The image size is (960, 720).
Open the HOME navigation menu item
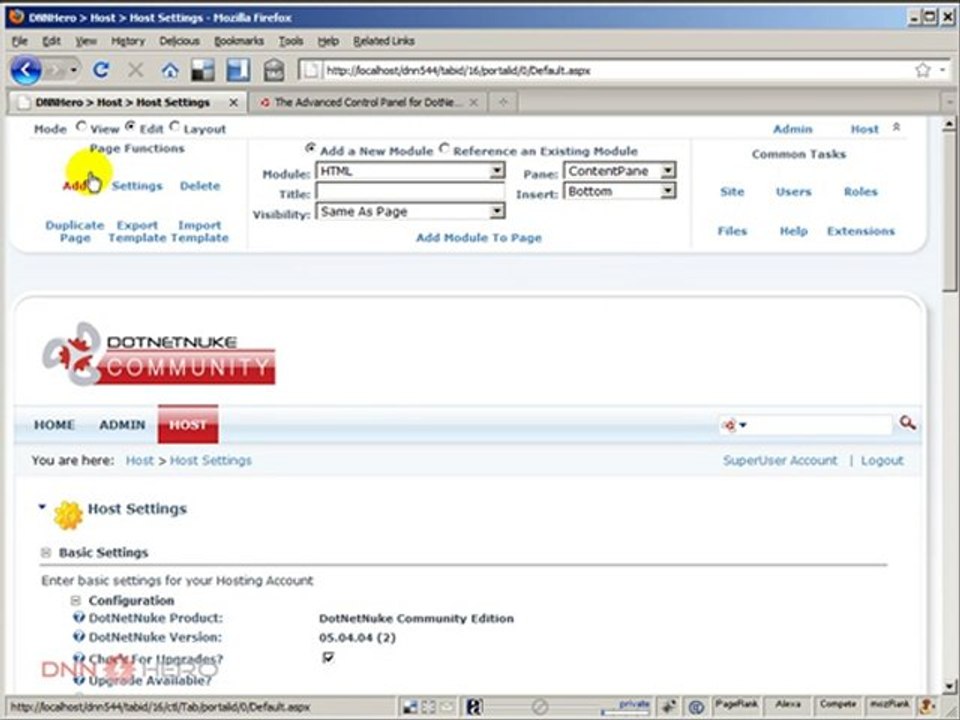tap(54, 424)
